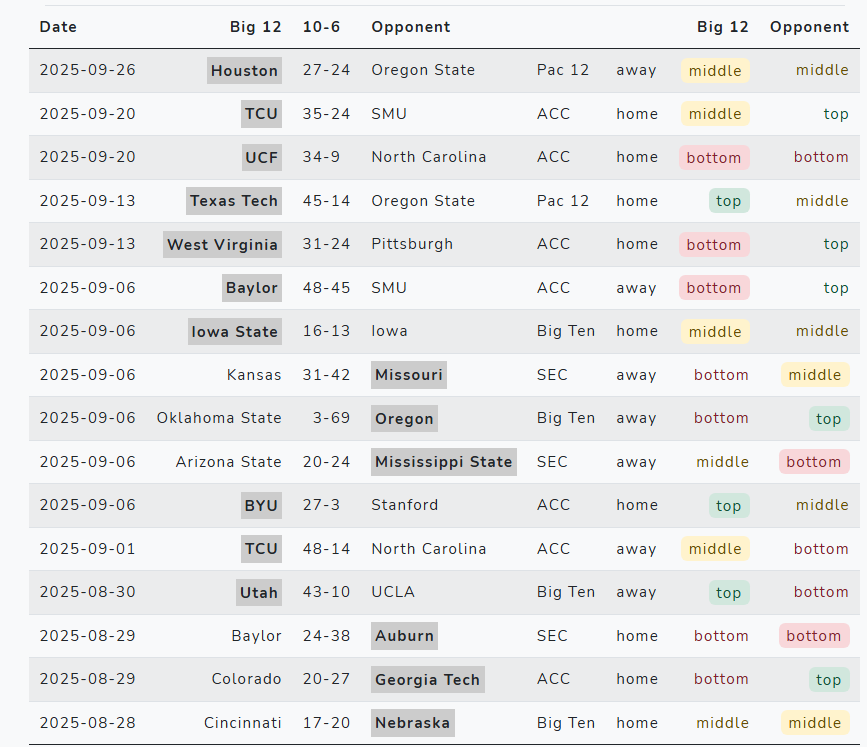Select the highlighted Missouri opponent
This screenshot has width=867, height=747.
tap(408, 375)
